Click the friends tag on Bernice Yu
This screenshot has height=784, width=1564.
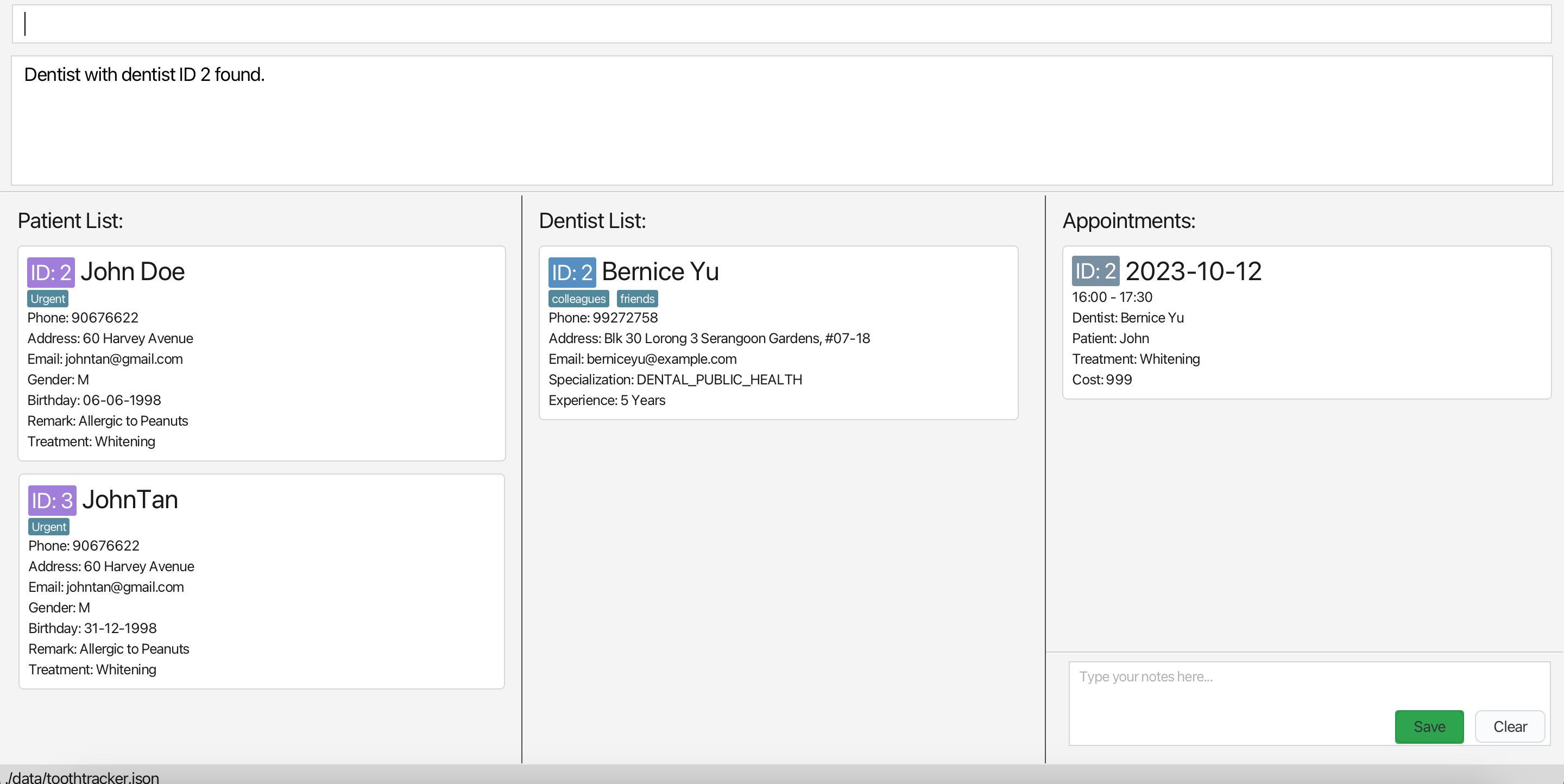(x=637, y=299)
